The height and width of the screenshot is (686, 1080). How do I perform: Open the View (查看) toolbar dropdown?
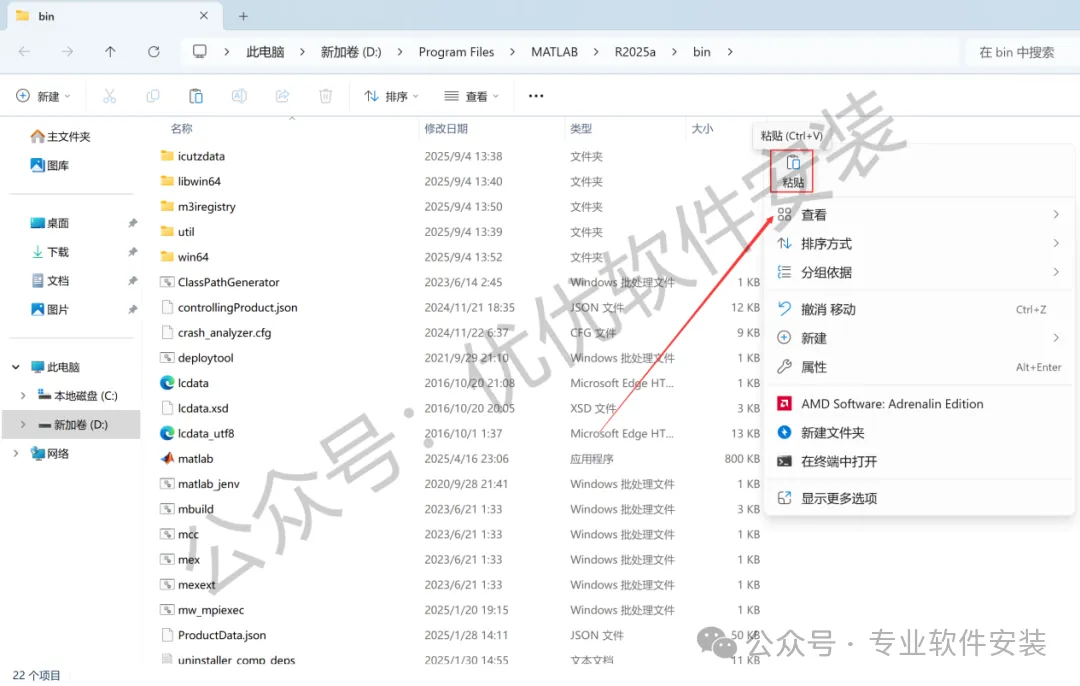pyautogui.click(x=472, y=96)
